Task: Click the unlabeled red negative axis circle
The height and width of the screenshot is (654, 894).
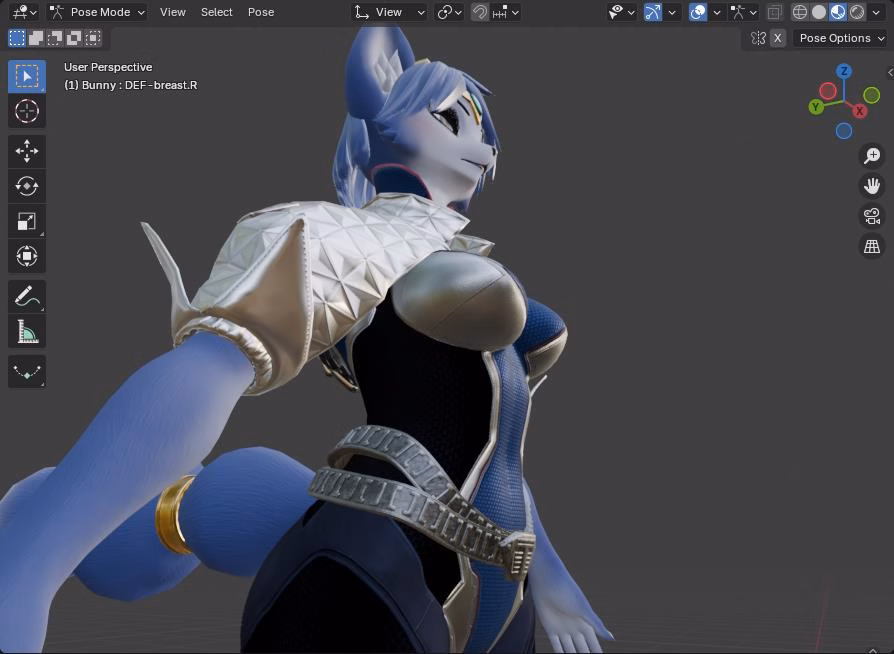Action: coord(828,91)
